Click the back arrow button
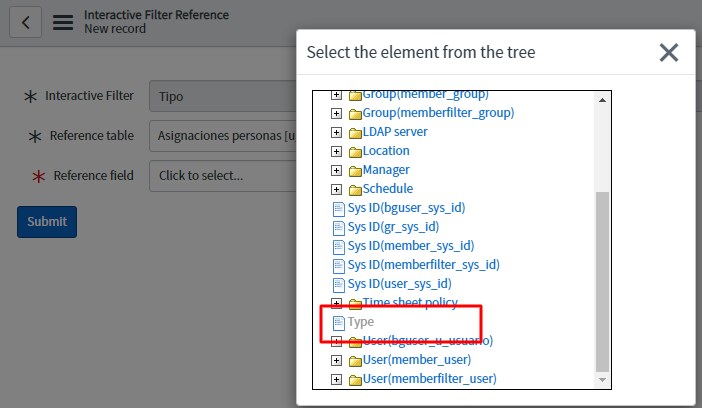This screenshot has width=702, height=408. [x=26, y=22]
